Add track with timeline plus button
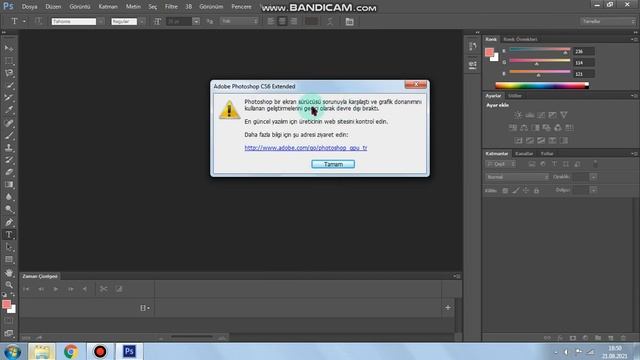The image size is (640, 360). click(448, 308)
